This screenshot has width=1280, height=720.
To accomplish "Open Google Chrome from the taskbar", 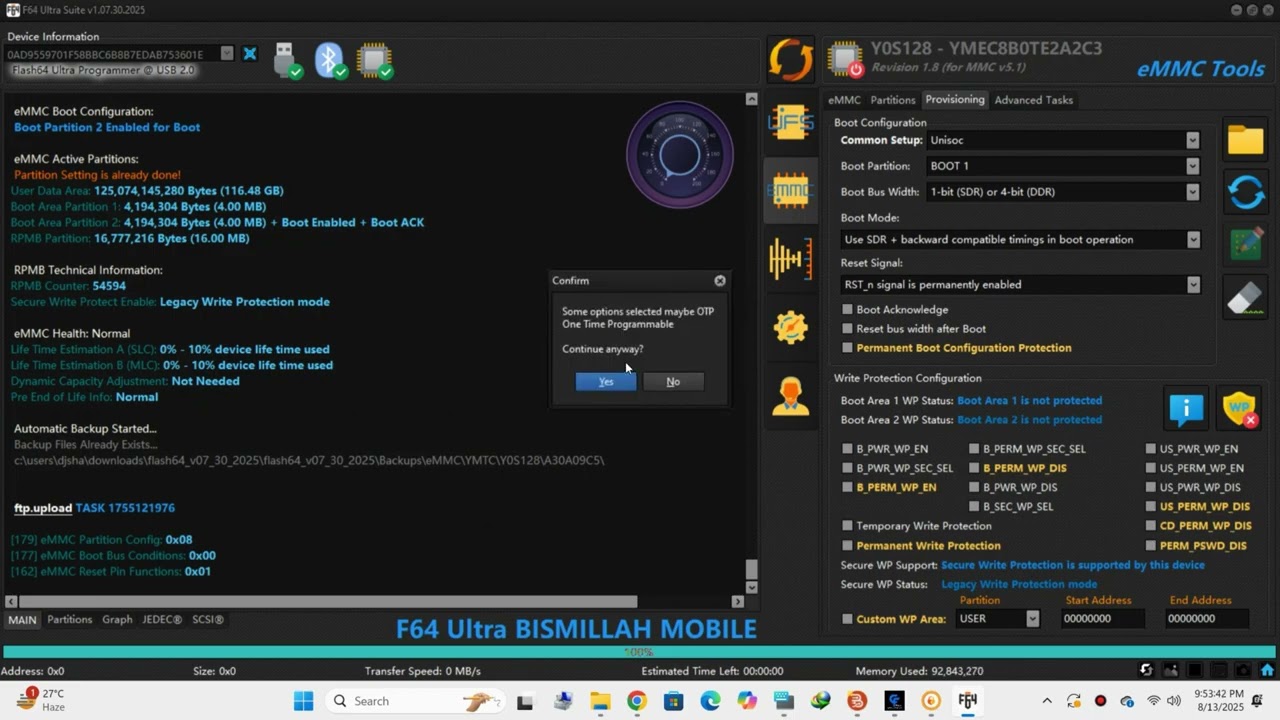I will (636, 701).
